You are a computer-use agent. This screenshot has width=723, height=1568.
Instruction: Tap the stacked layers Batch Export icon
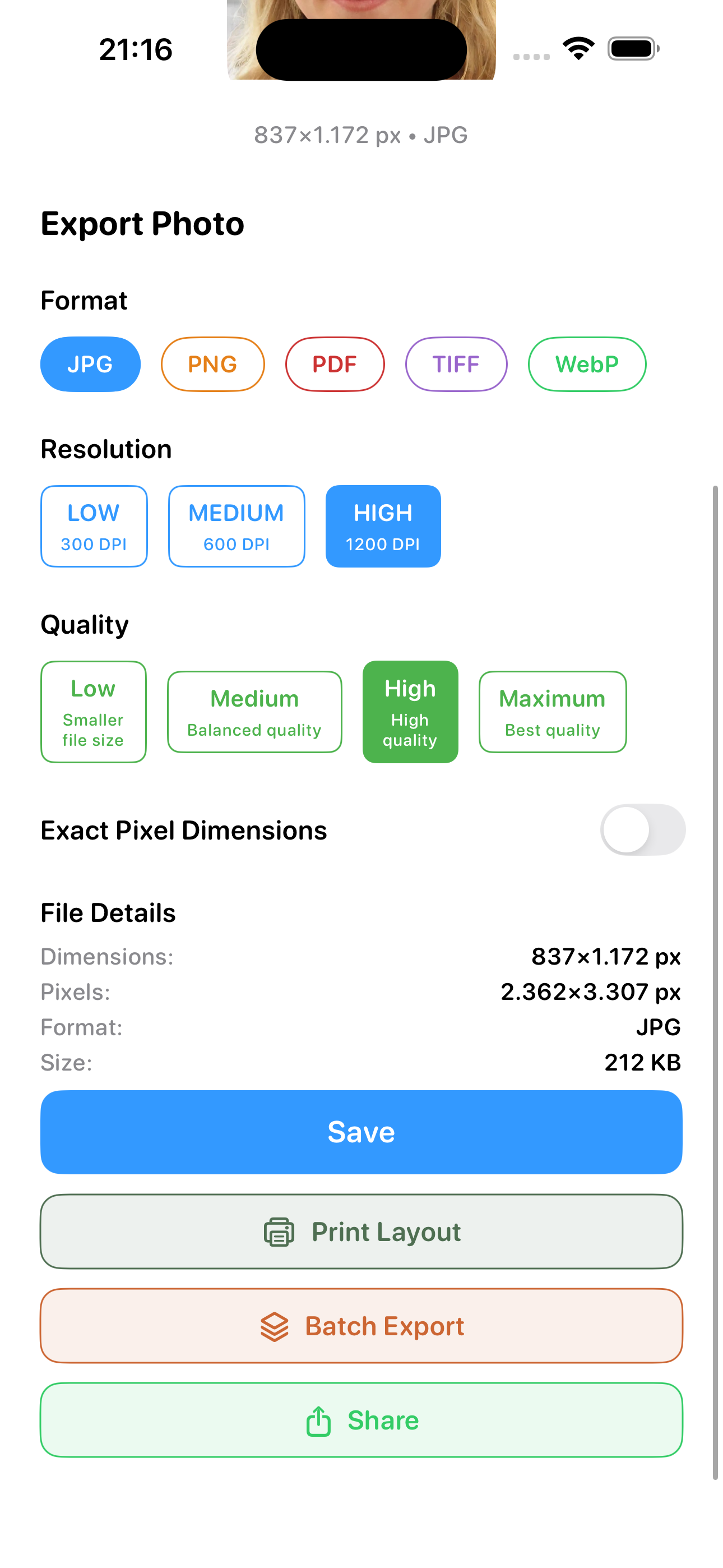tap(275, 1326)
